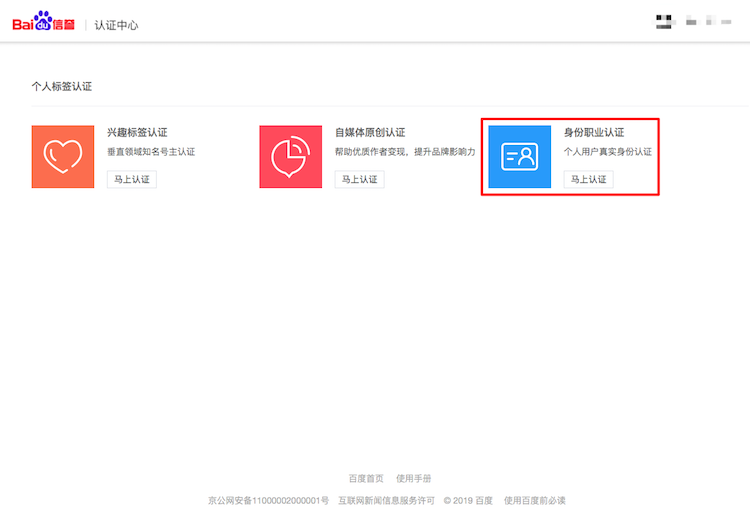
Task: Click the red pie chart 自媒体原创认证 icon
Action: pyautogui.click(x=291, y=157)
